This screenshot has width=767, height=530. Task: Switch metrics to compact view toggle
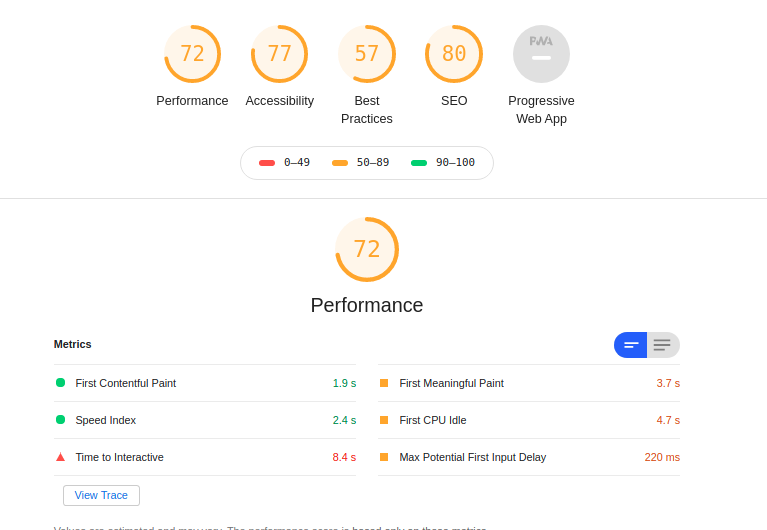pyautogui.click(x=631, y=345)
